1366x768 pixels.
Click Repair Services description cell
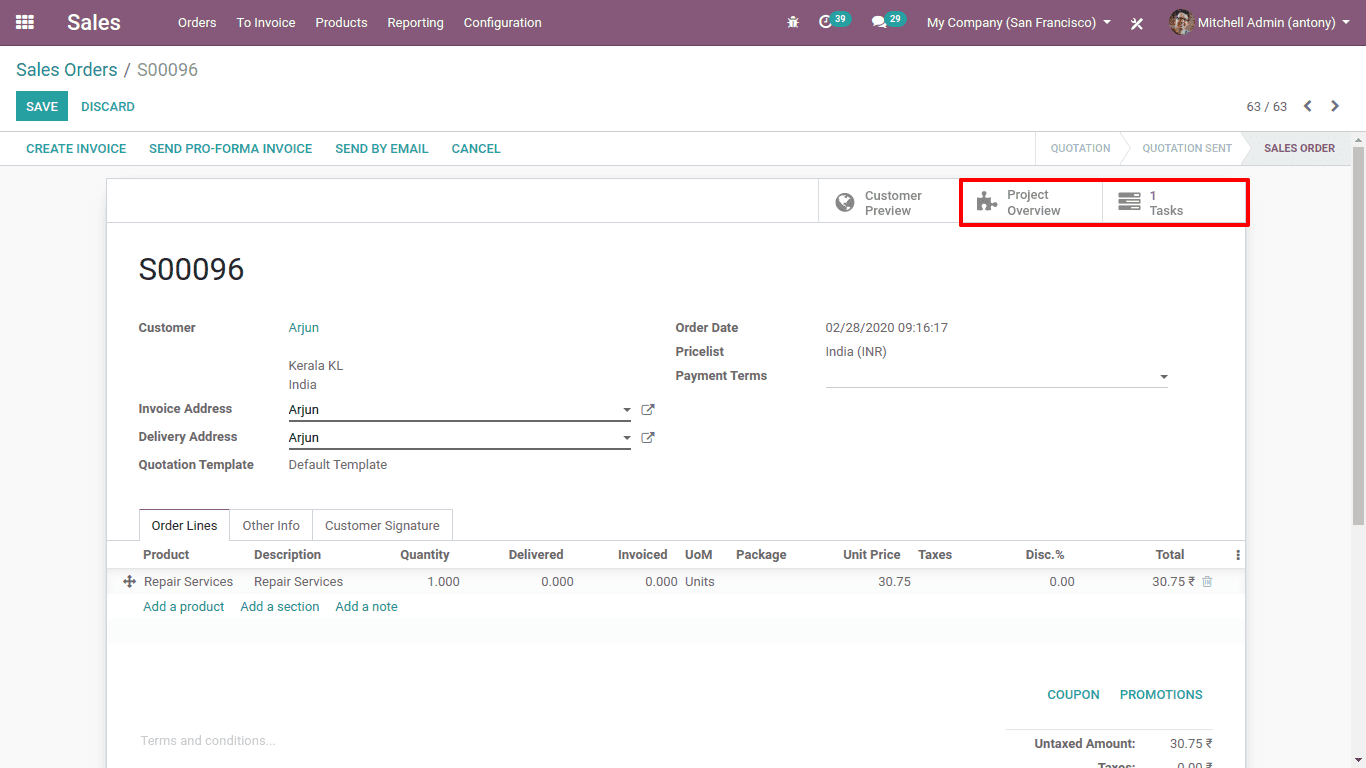[298, 582]
